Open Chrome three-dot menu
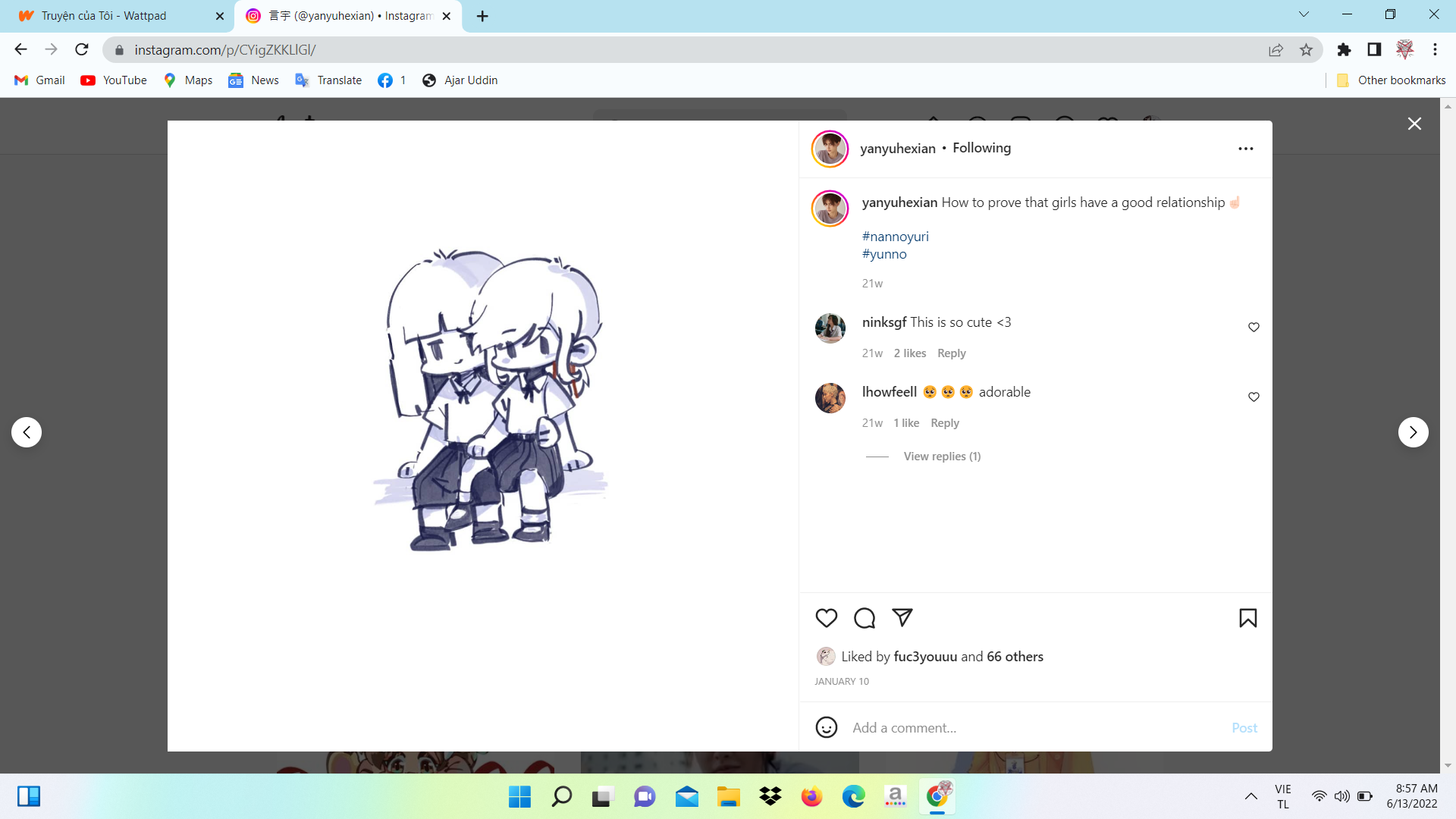The image size is (1456, 819). click(x=1435, y=50)
